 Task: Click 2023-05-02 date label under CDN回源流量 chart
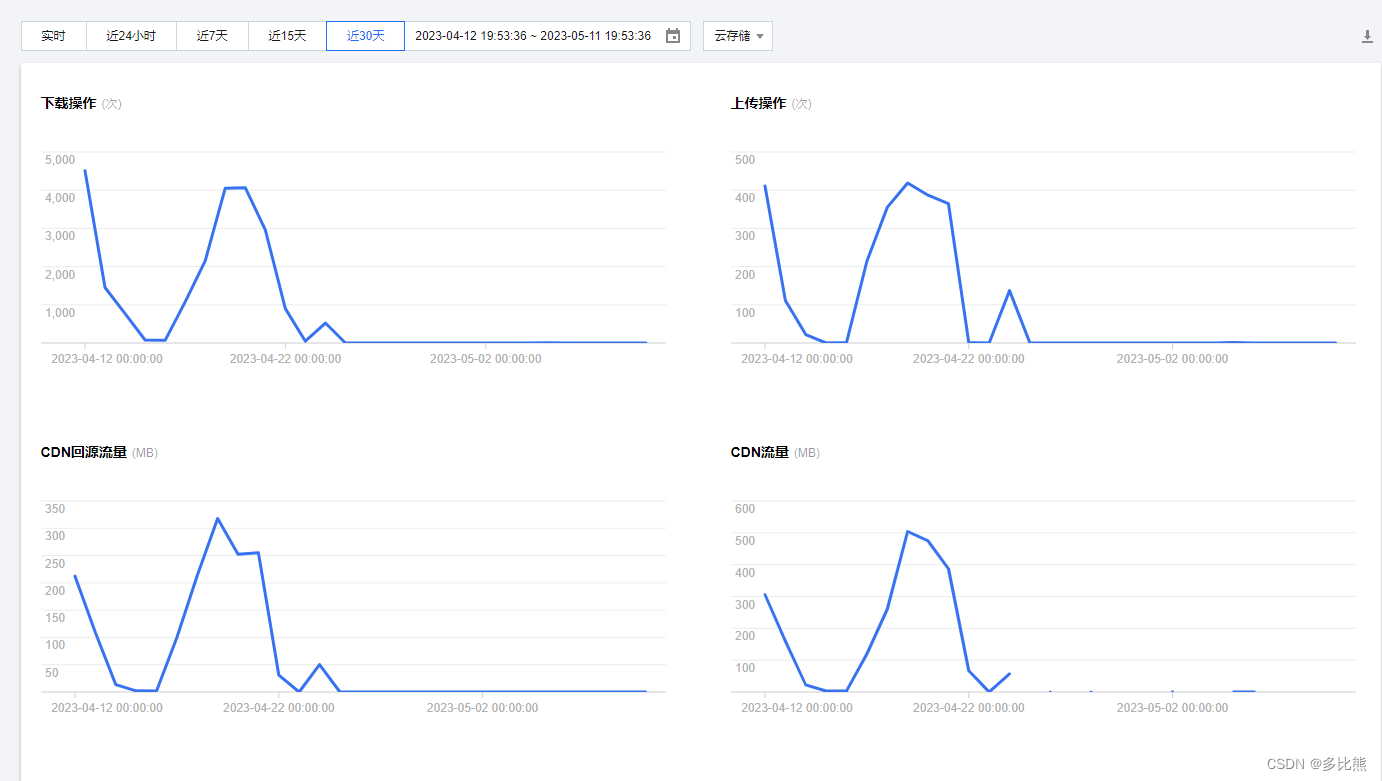click(482, 708)
